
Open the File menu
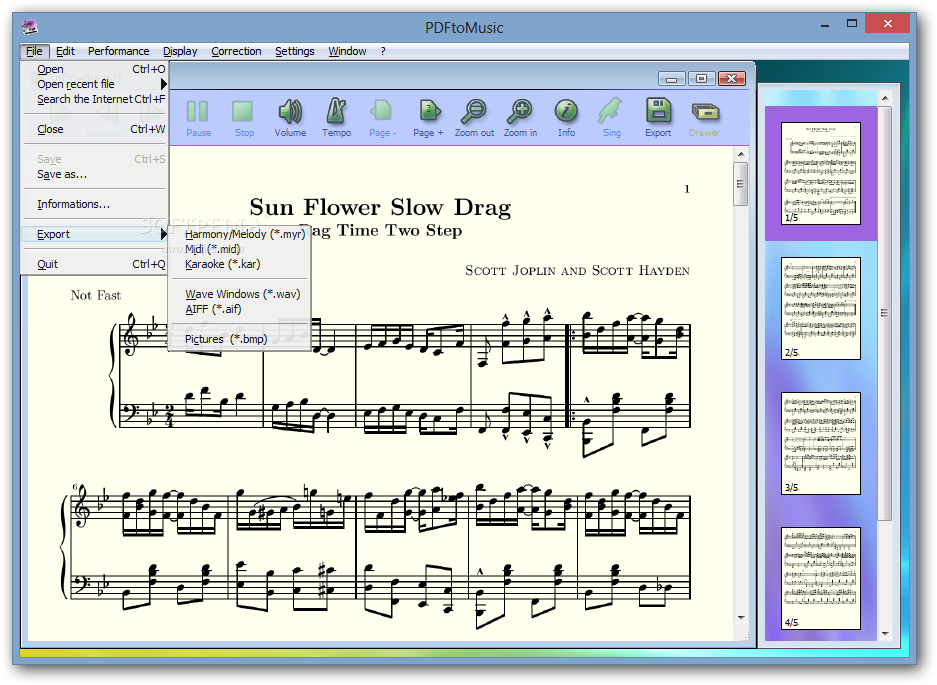(x=34, y=51)
